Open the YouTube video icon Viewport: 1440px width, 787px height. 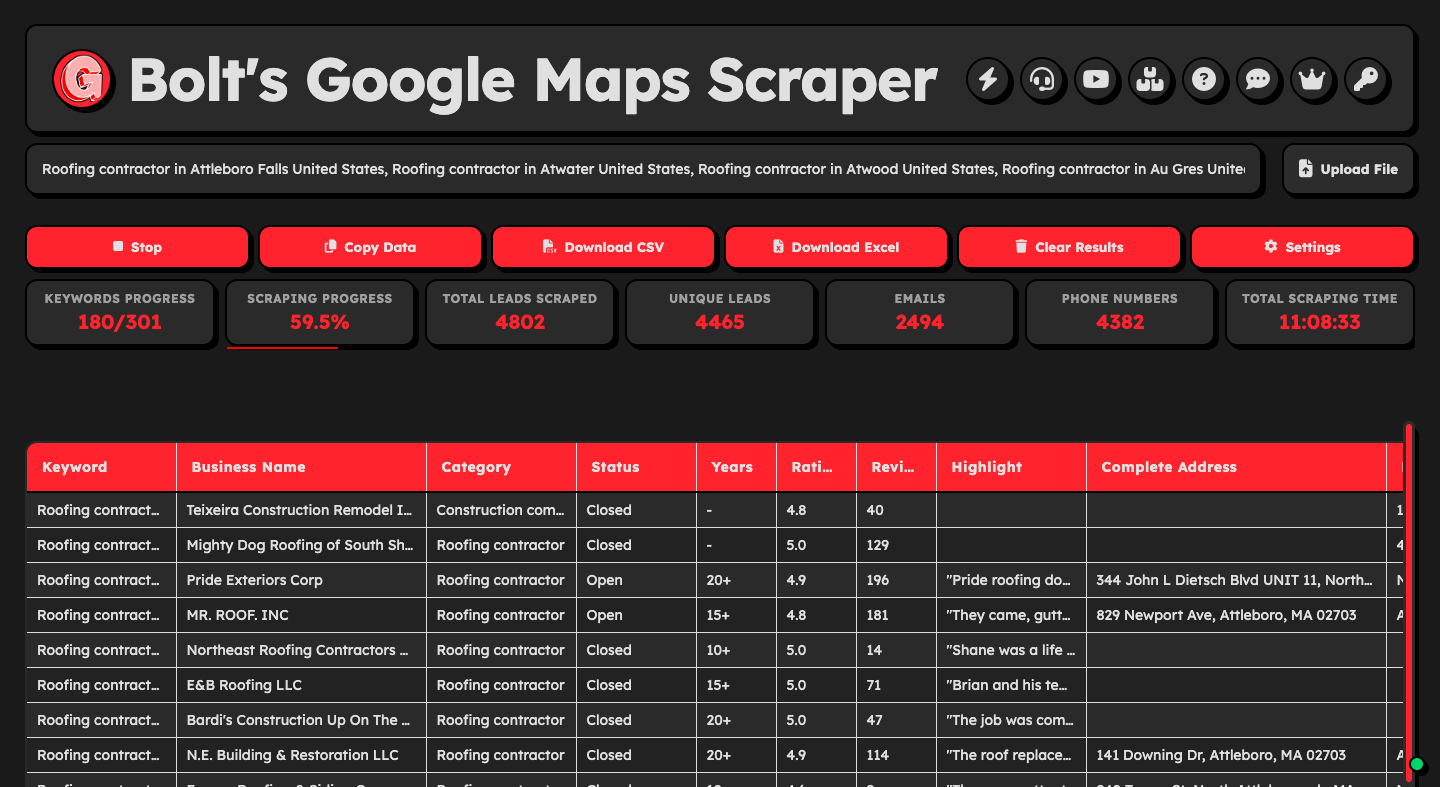[1096, 79]
